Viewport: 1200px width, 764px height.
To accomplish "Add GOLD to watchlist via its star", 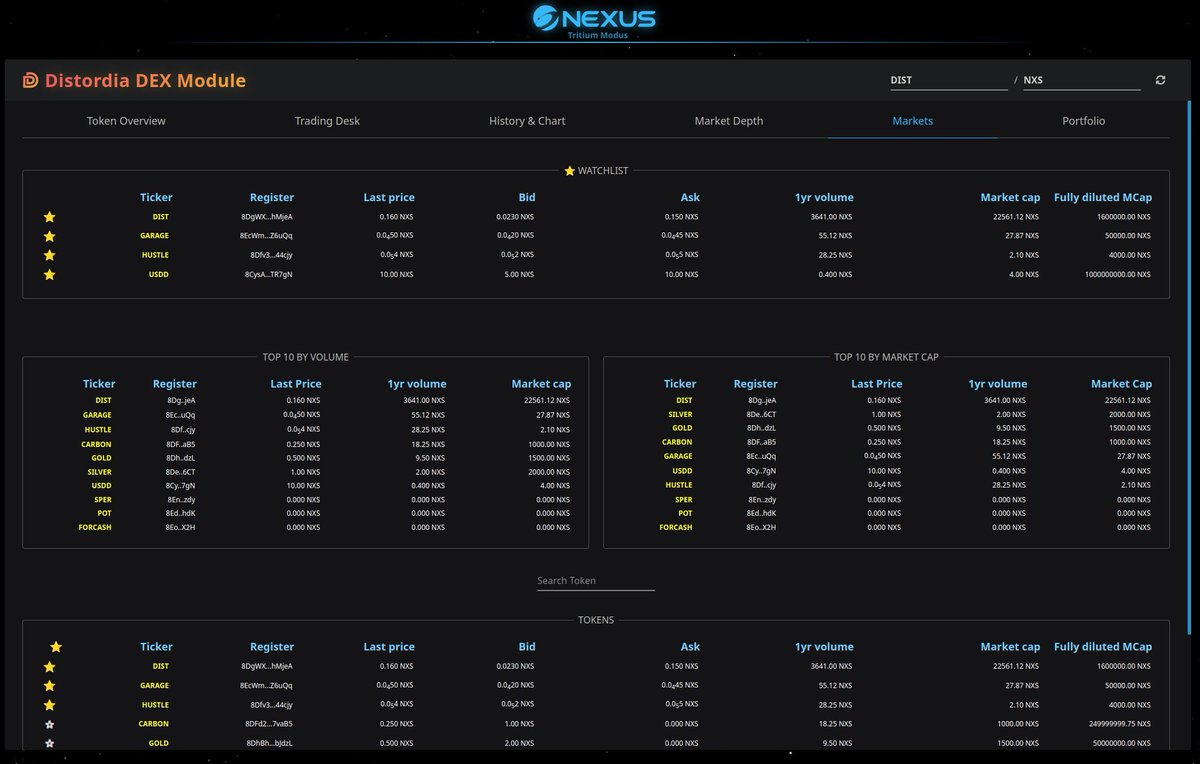I will click(x=49, y=743).
